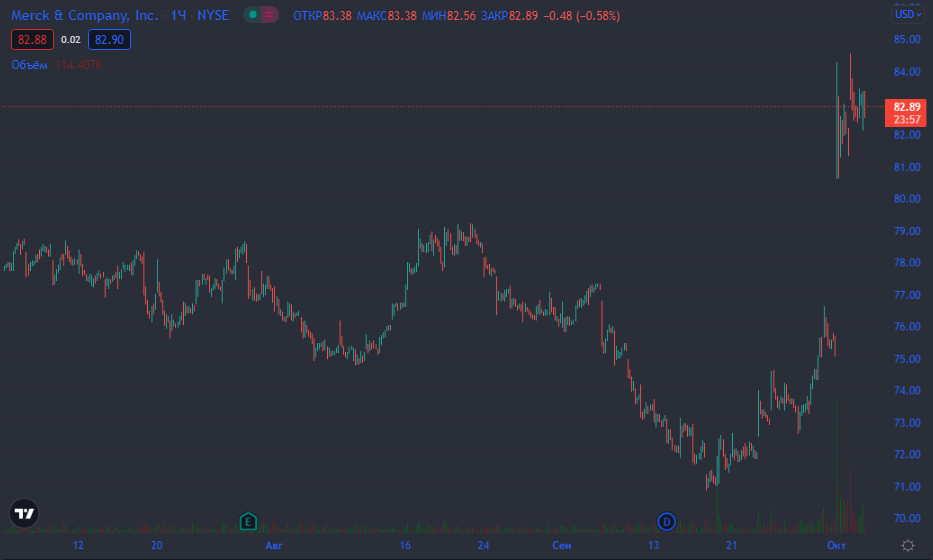Click the Merck & Company, Inc. symbol title
Screen dimensions: 933x560
click(85, 15)
